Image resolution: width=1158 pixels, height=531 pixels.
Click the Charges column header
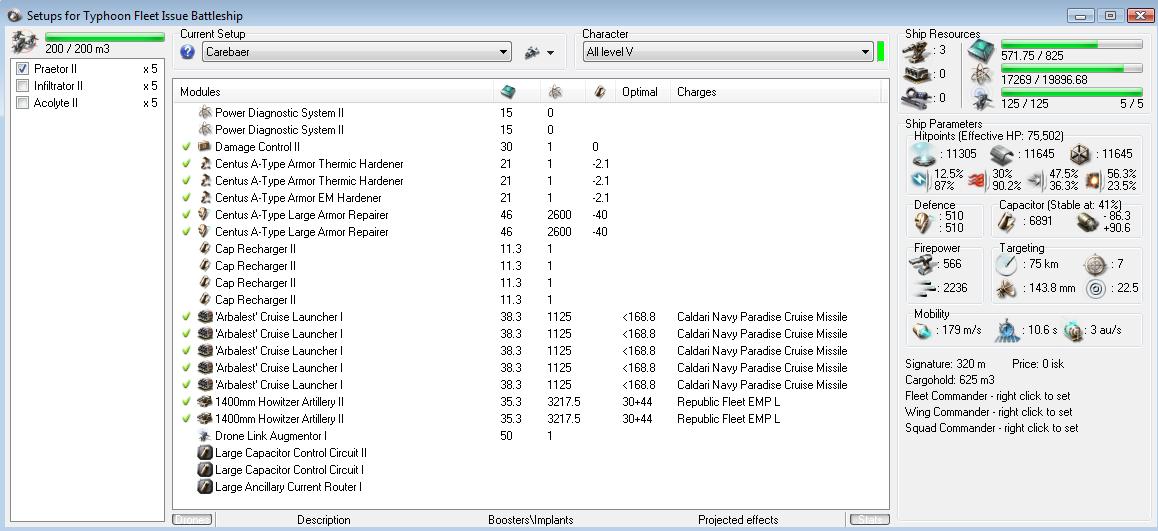click(x=696, y=92)
